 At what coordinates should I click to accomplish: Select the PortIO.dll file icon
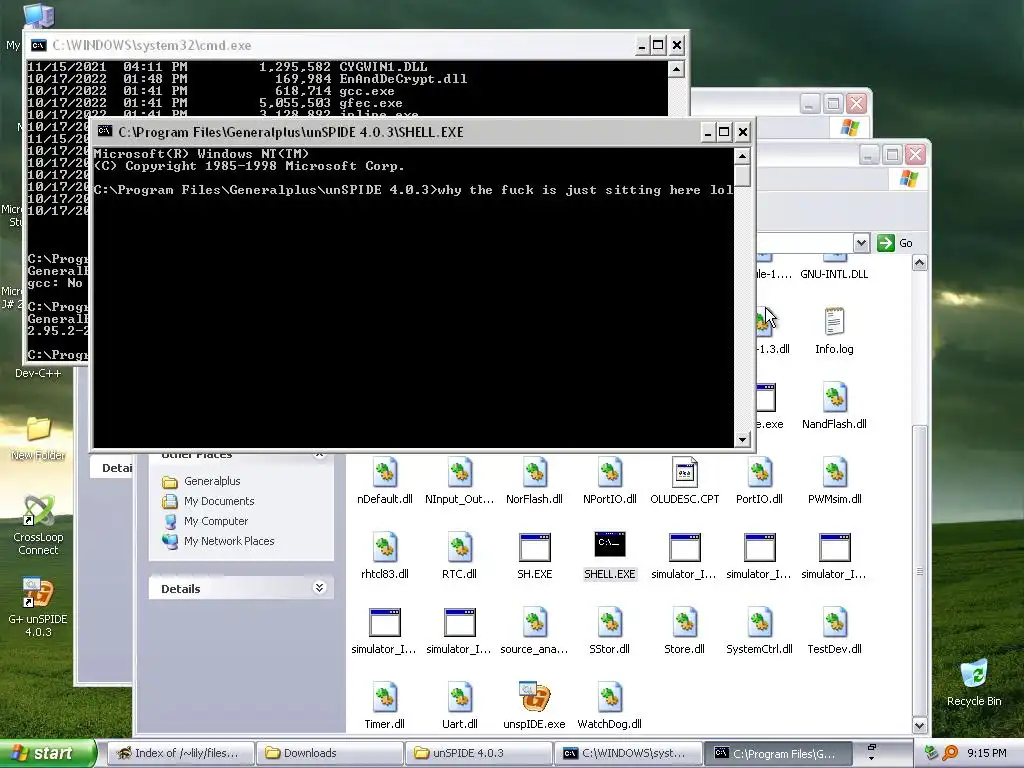[x=760, y=473]
